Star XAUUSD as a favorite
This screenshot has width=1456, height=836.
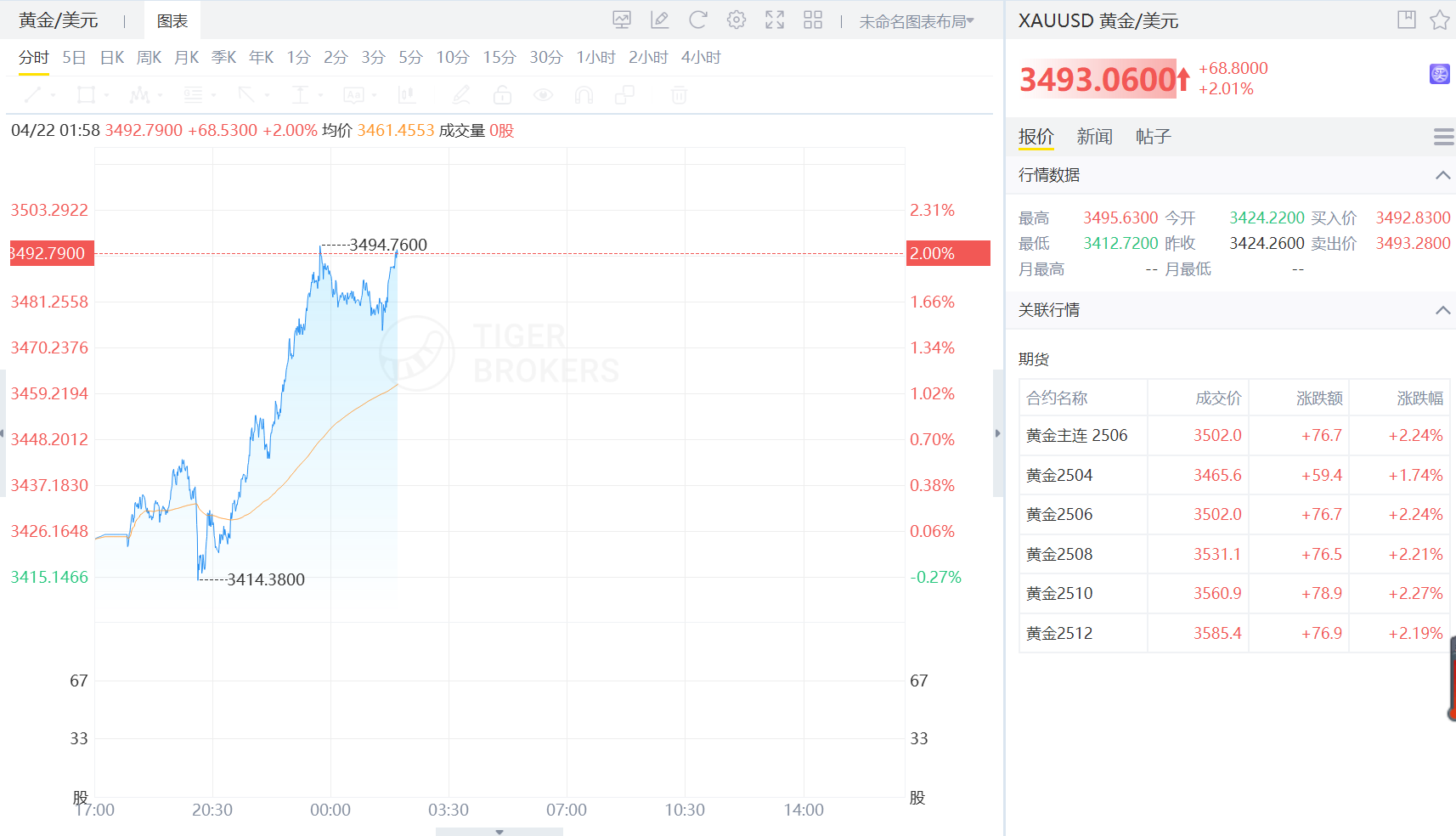click(1442, 20)
